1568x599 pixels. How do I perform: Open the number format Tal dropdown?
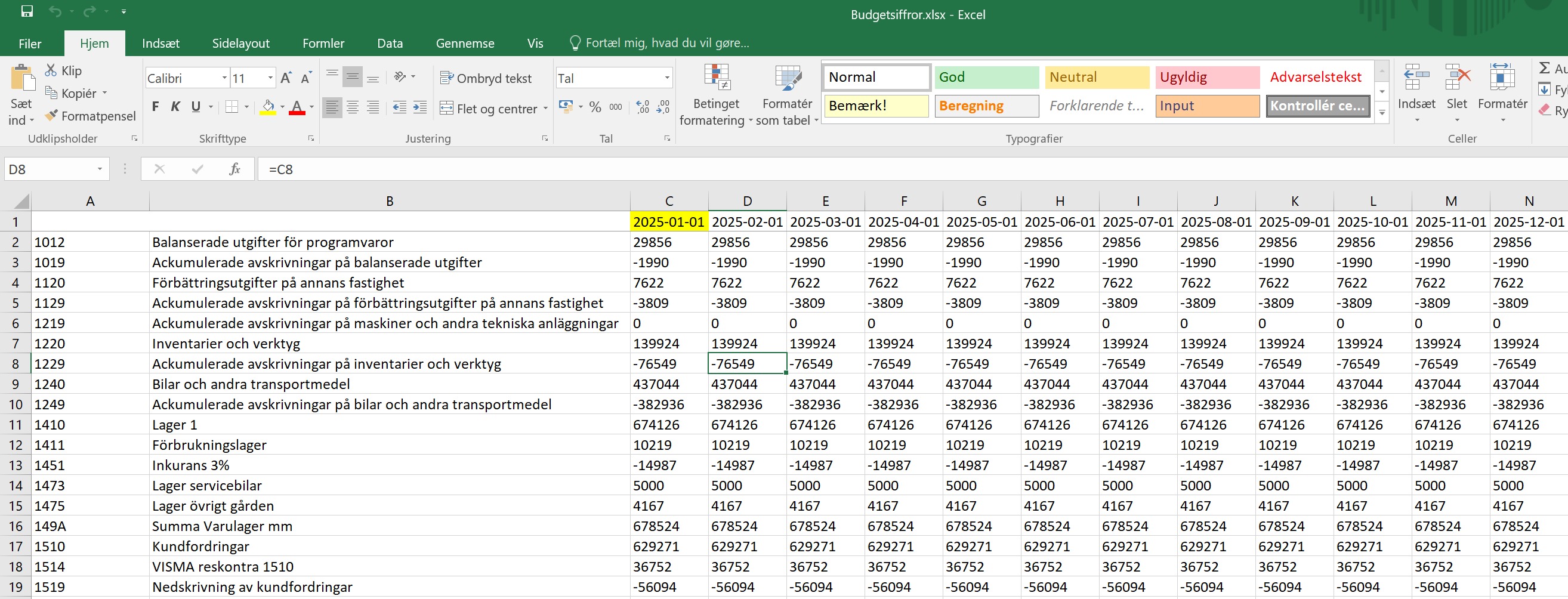[666, 78]
